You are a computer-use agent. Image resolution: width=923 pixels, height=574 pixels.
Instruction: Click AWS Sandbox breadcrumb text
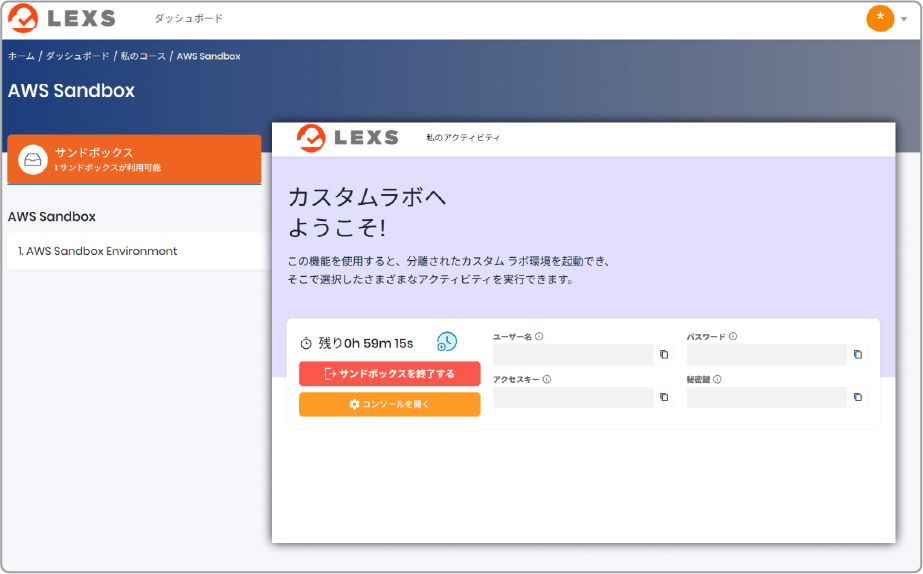208,56
